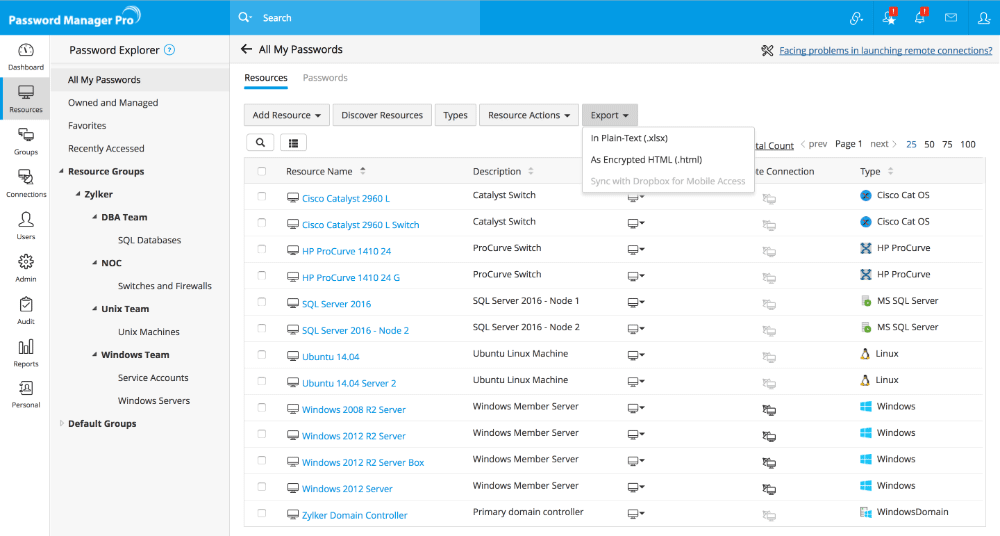Image resolution: width=1000 pixels, height=536 pixels.
Task: Switch to the Passwords tab
Action: coord(325,77)
